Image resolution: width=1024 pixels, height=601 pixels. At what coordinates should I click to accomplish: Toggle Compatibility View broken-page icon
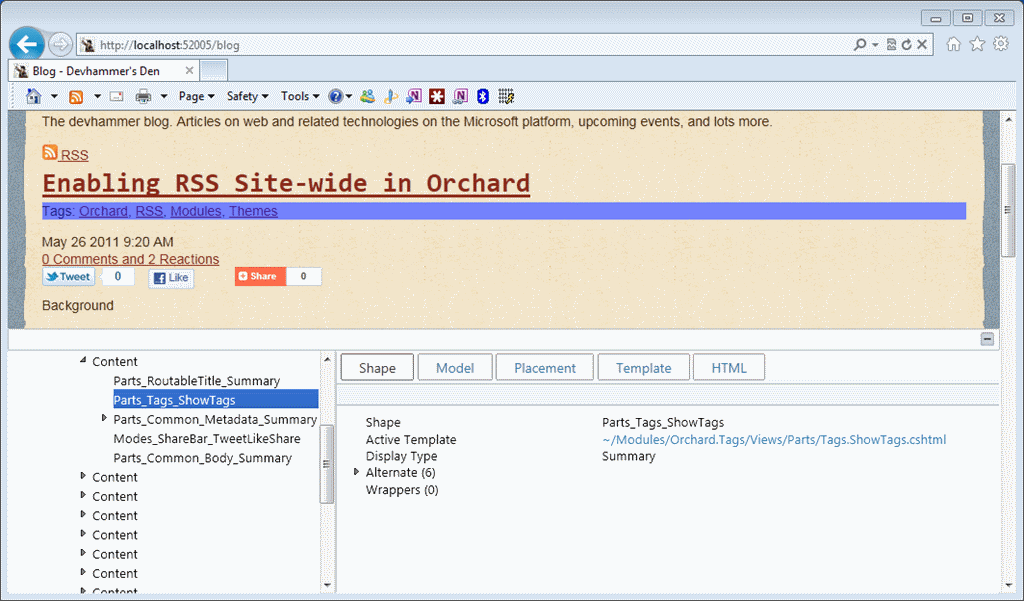891,44
